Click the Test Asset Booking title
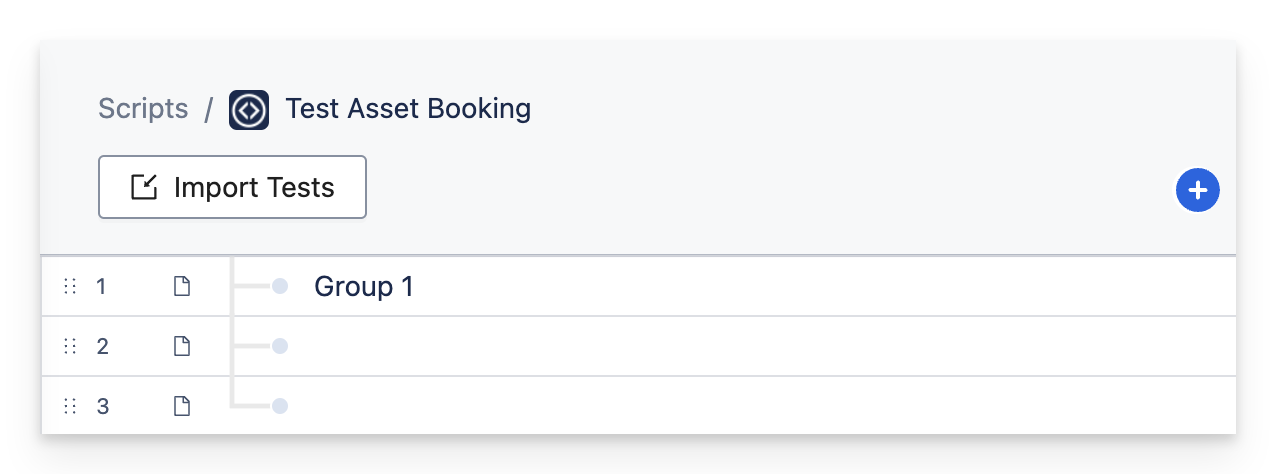The width and height of the screenshot is (1276, 474). [x=408, y=108]
